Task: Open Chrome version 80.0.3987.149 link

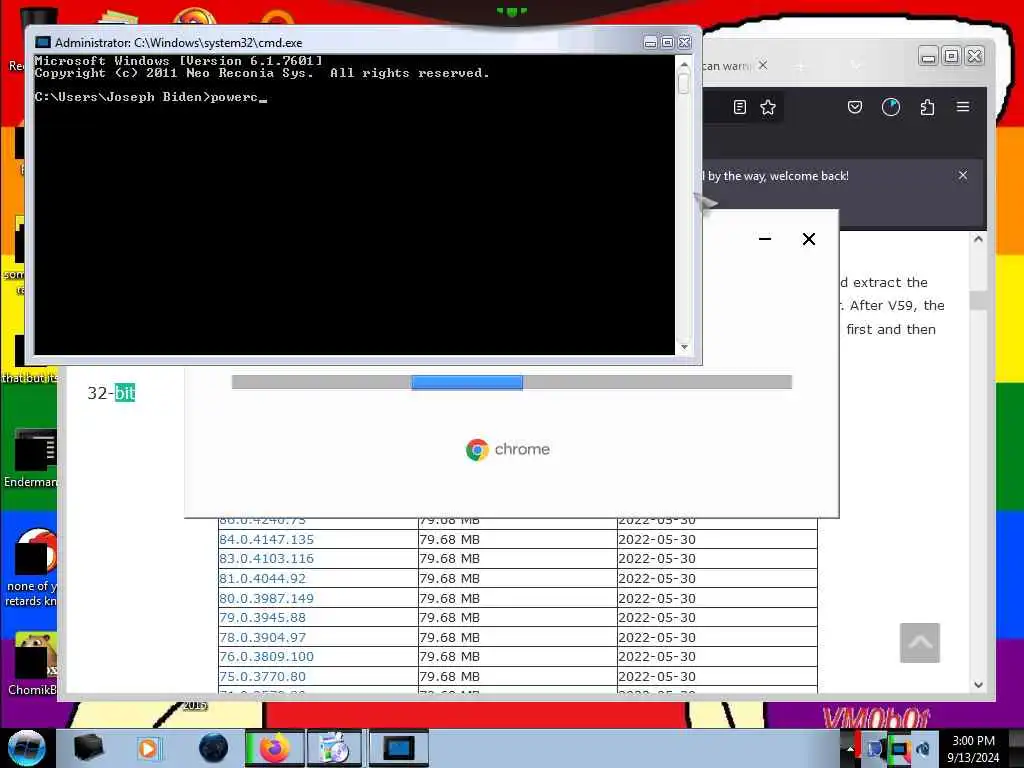Action: [266, 598]
